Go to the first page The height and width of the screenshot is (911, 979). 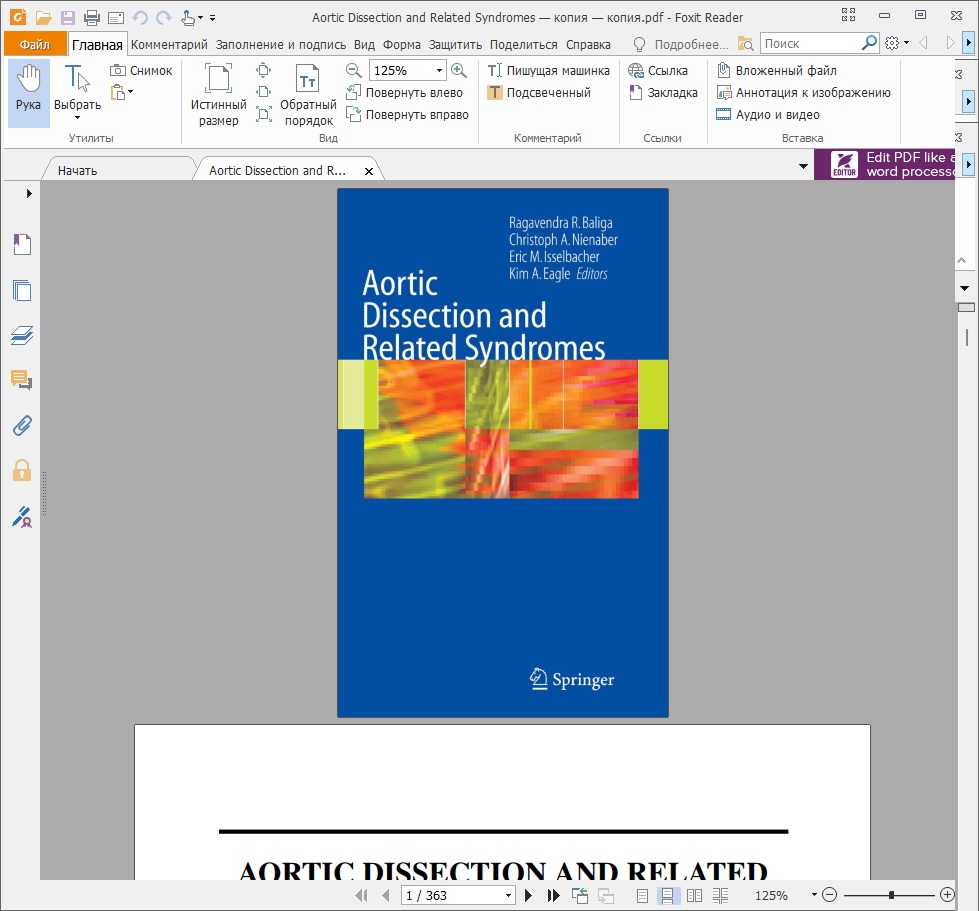coord(361,895)
